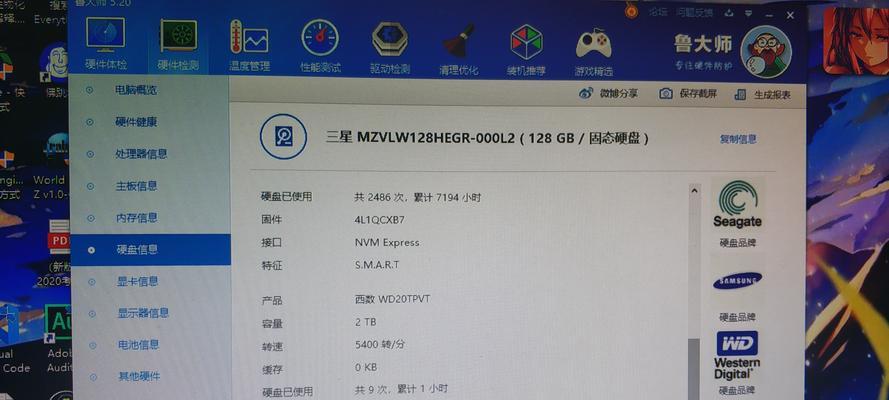
Task: Close the 鲁大师 window
Action: 790,15
